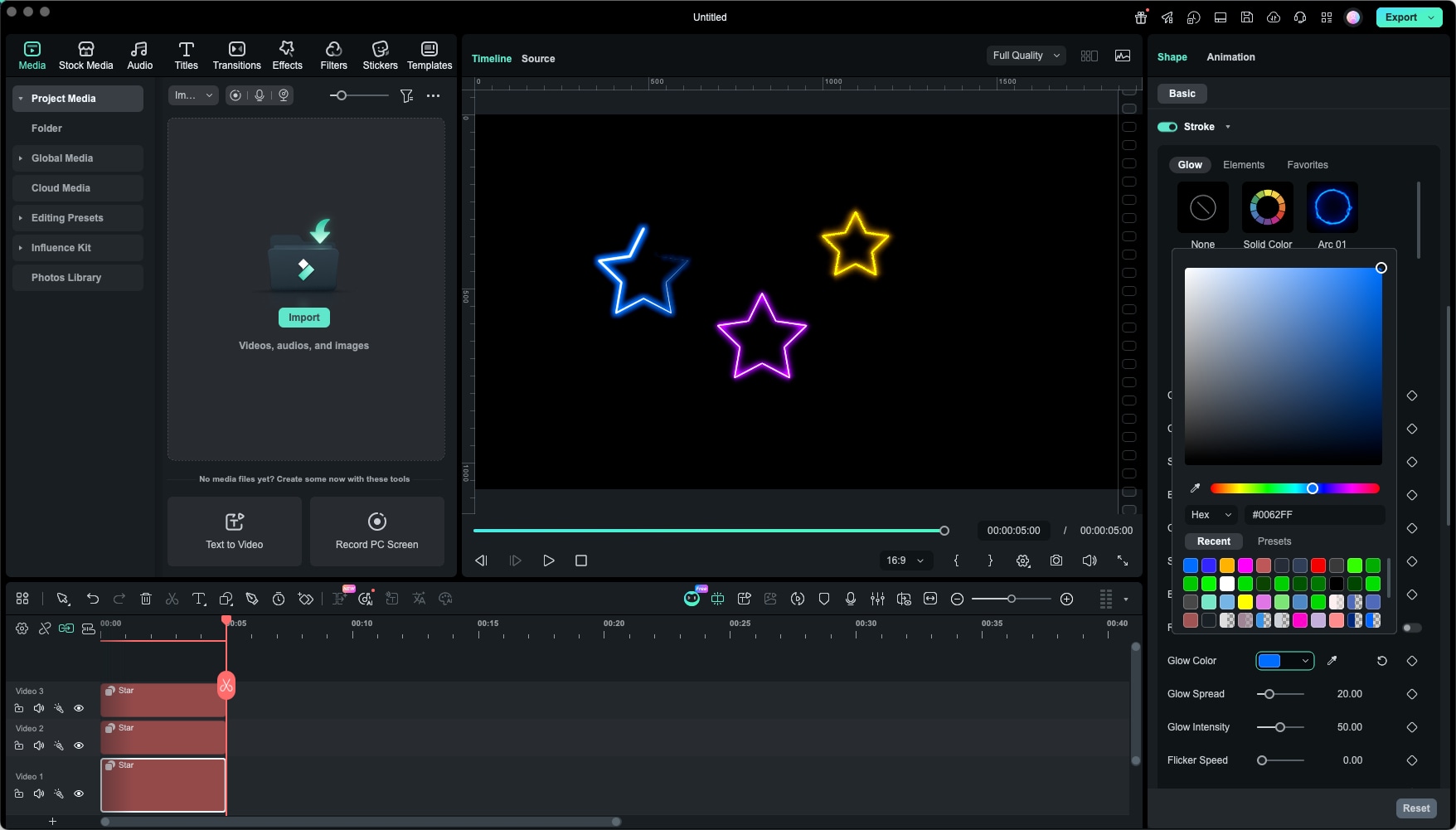Mute the Video 2 track
This screenshot has width=1456, height=830.
[x=39, y=745]
